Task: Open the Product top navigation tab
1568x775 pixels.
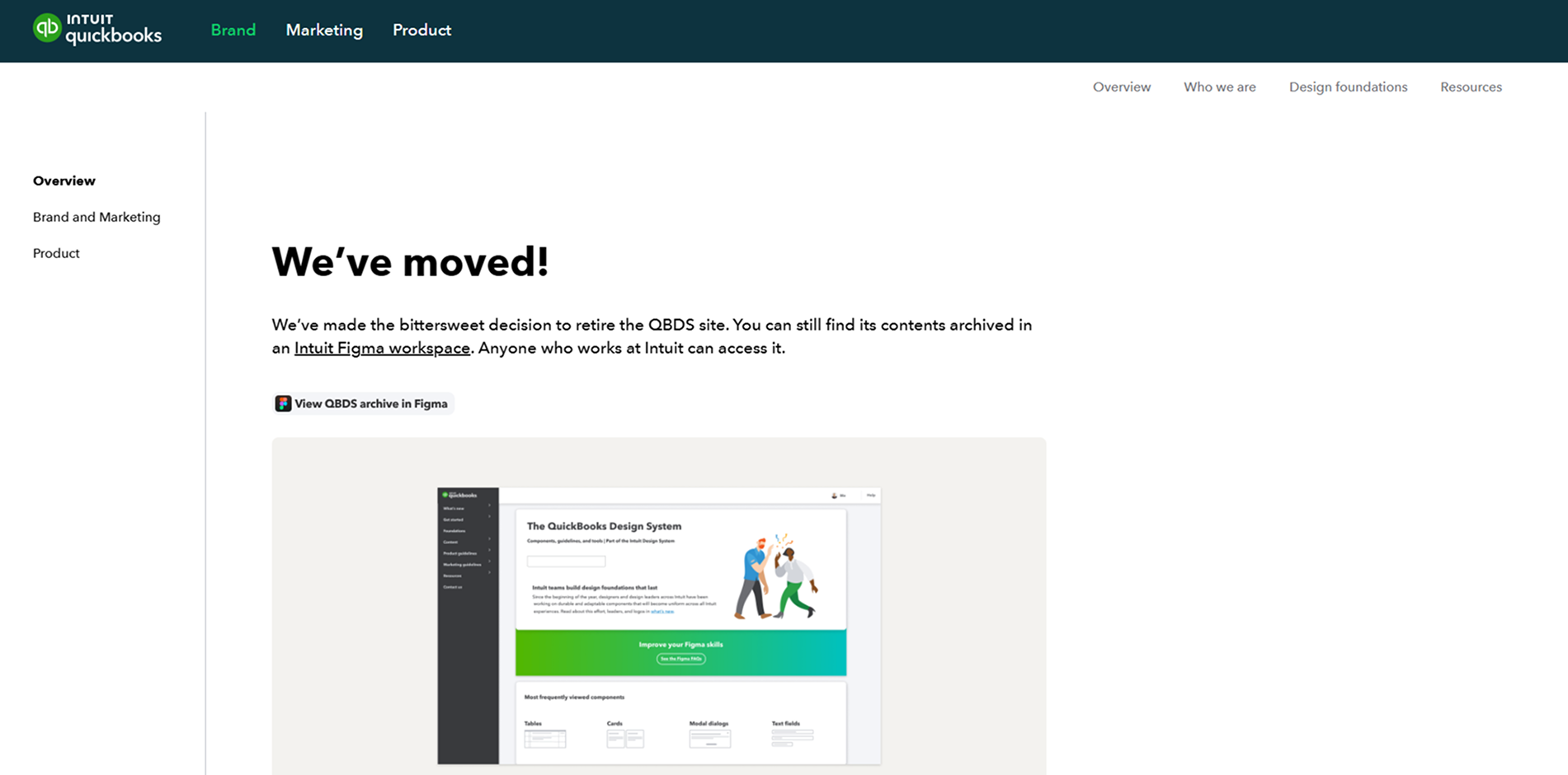Action: point(421,31)
